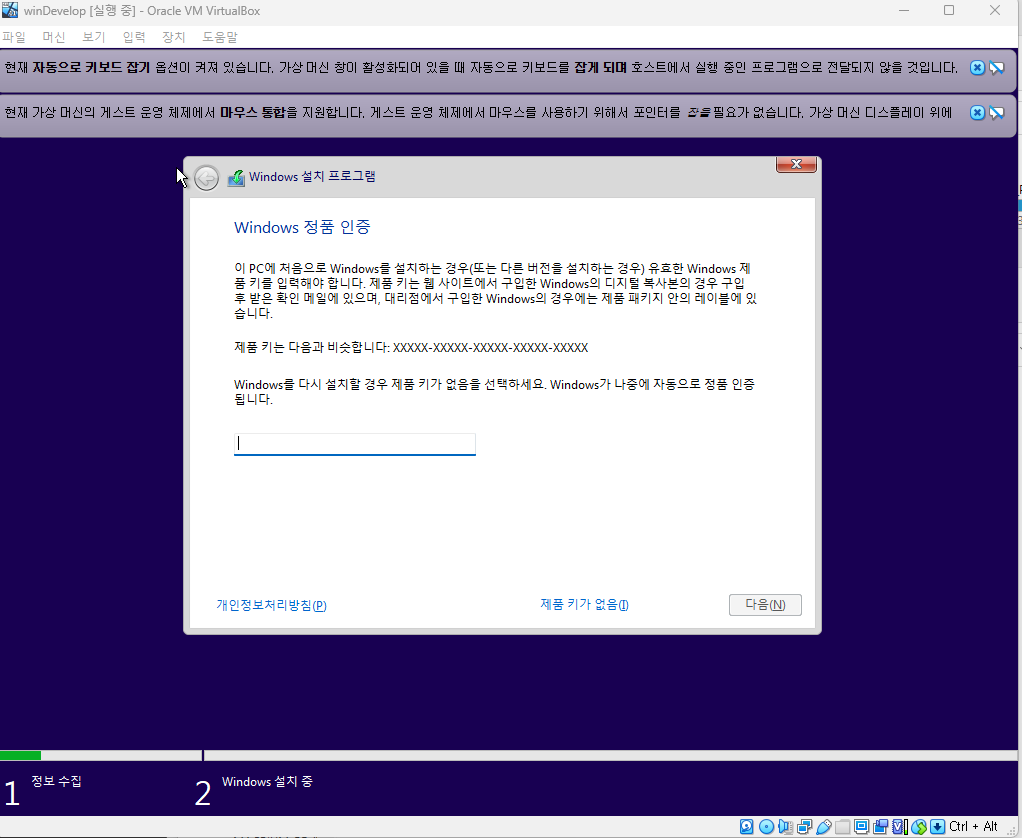The image size is (1022, 838).
Task: Click the CPU virtualization status icon
Action: coord(900,826)
